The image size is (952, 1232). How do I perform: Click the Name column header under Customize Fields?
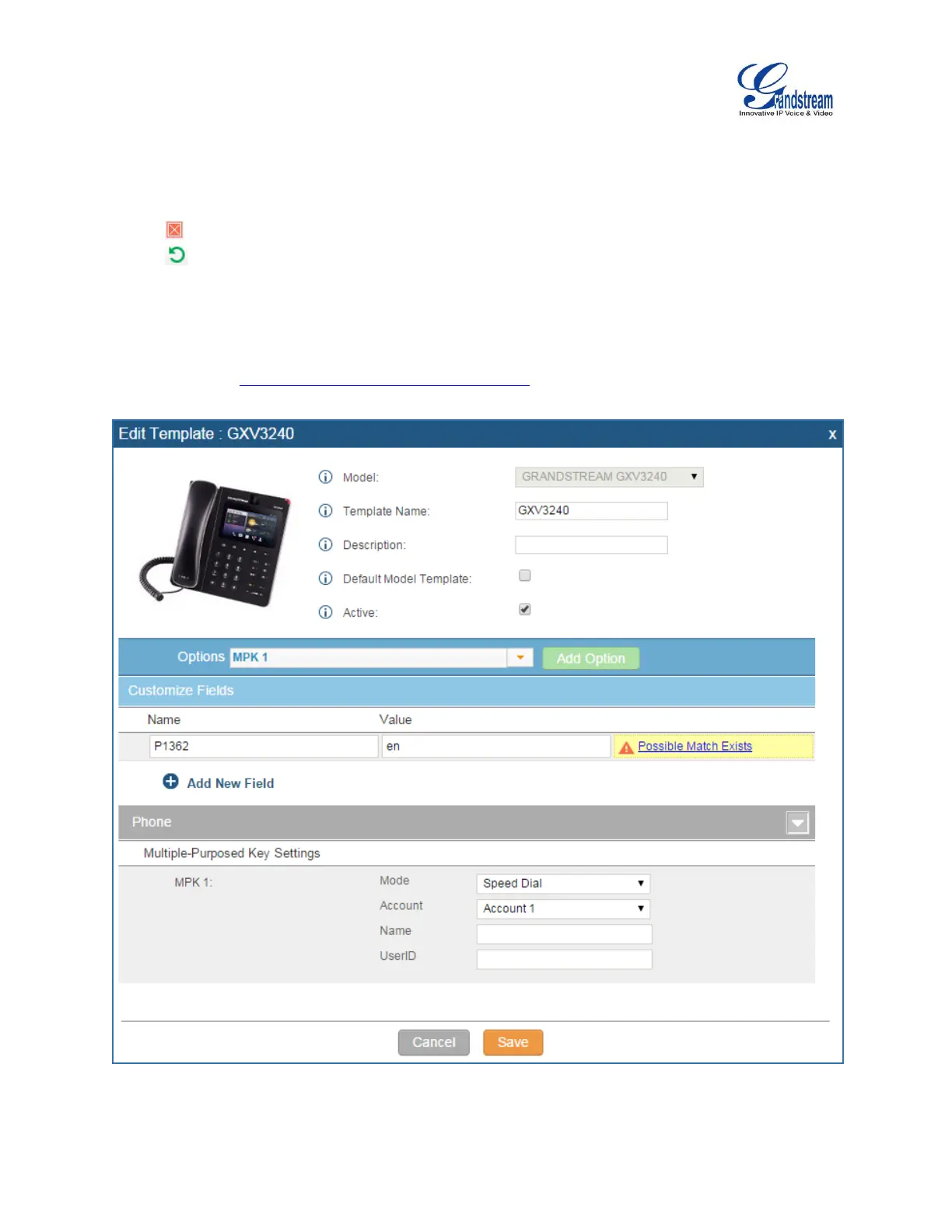(x=163, y=720)
